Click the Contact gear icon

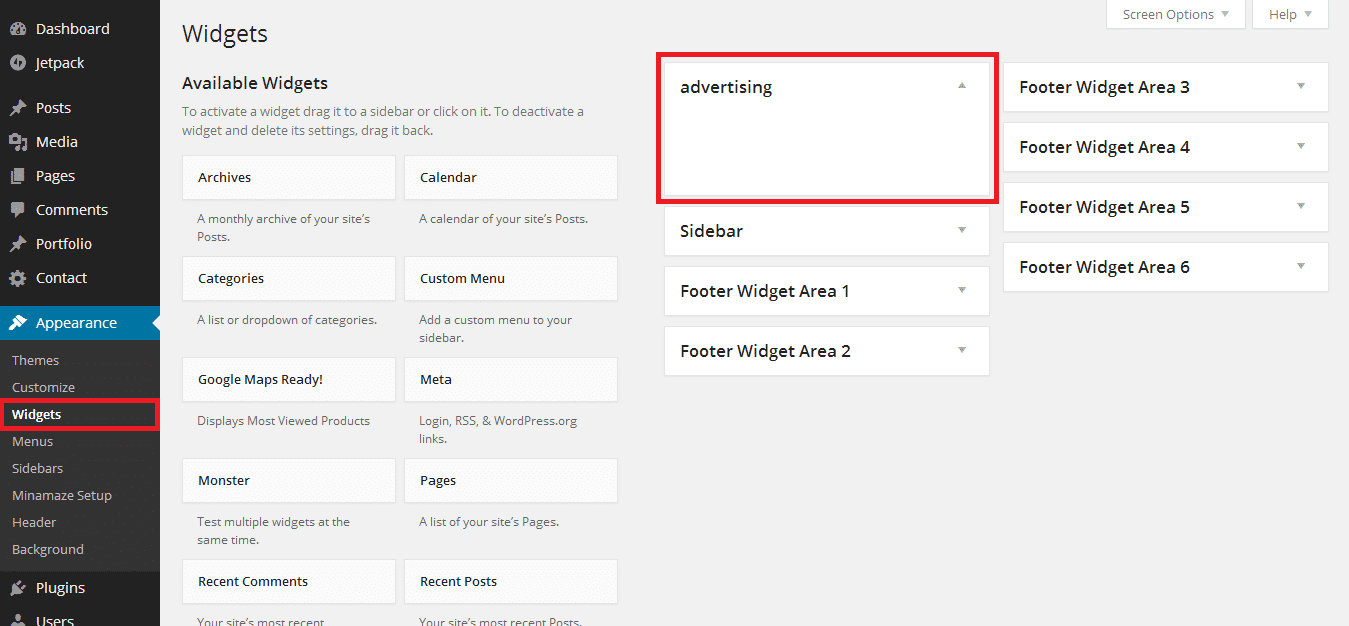click(18, 278)
